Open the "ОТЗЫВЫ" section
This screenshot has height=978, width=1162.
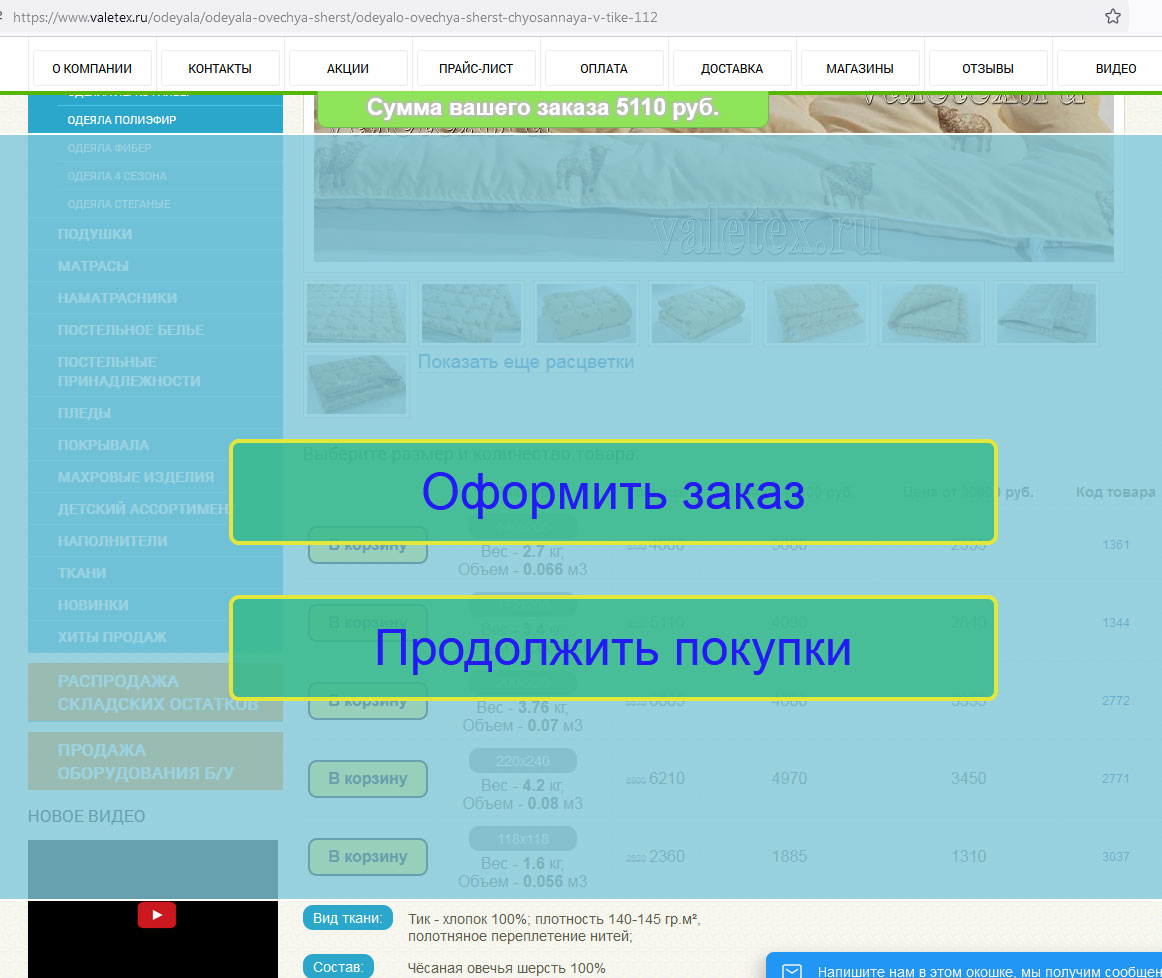tap(986, 67)
